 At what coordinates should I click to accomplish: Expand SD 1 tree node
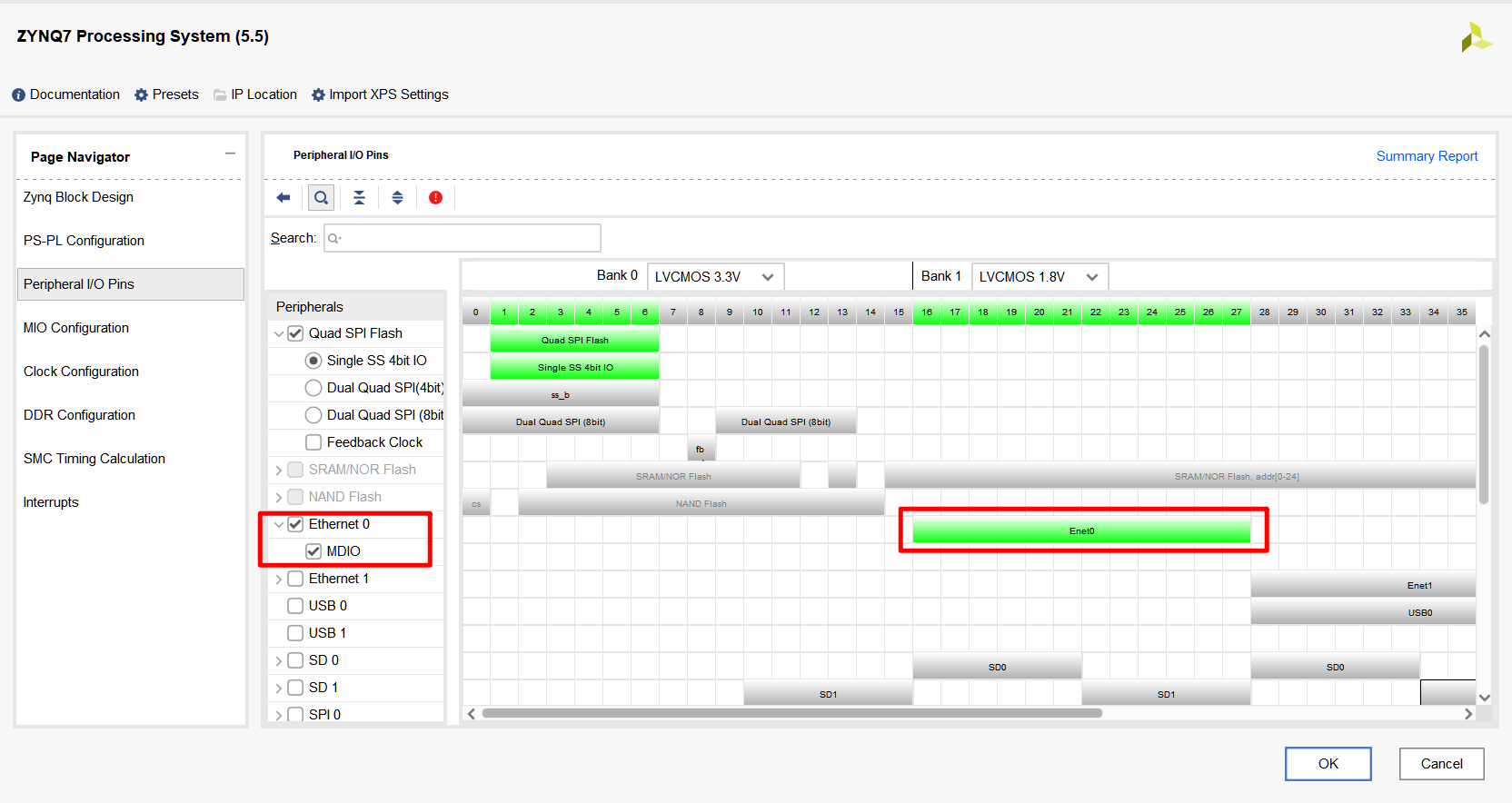click(x=279, y=688)
